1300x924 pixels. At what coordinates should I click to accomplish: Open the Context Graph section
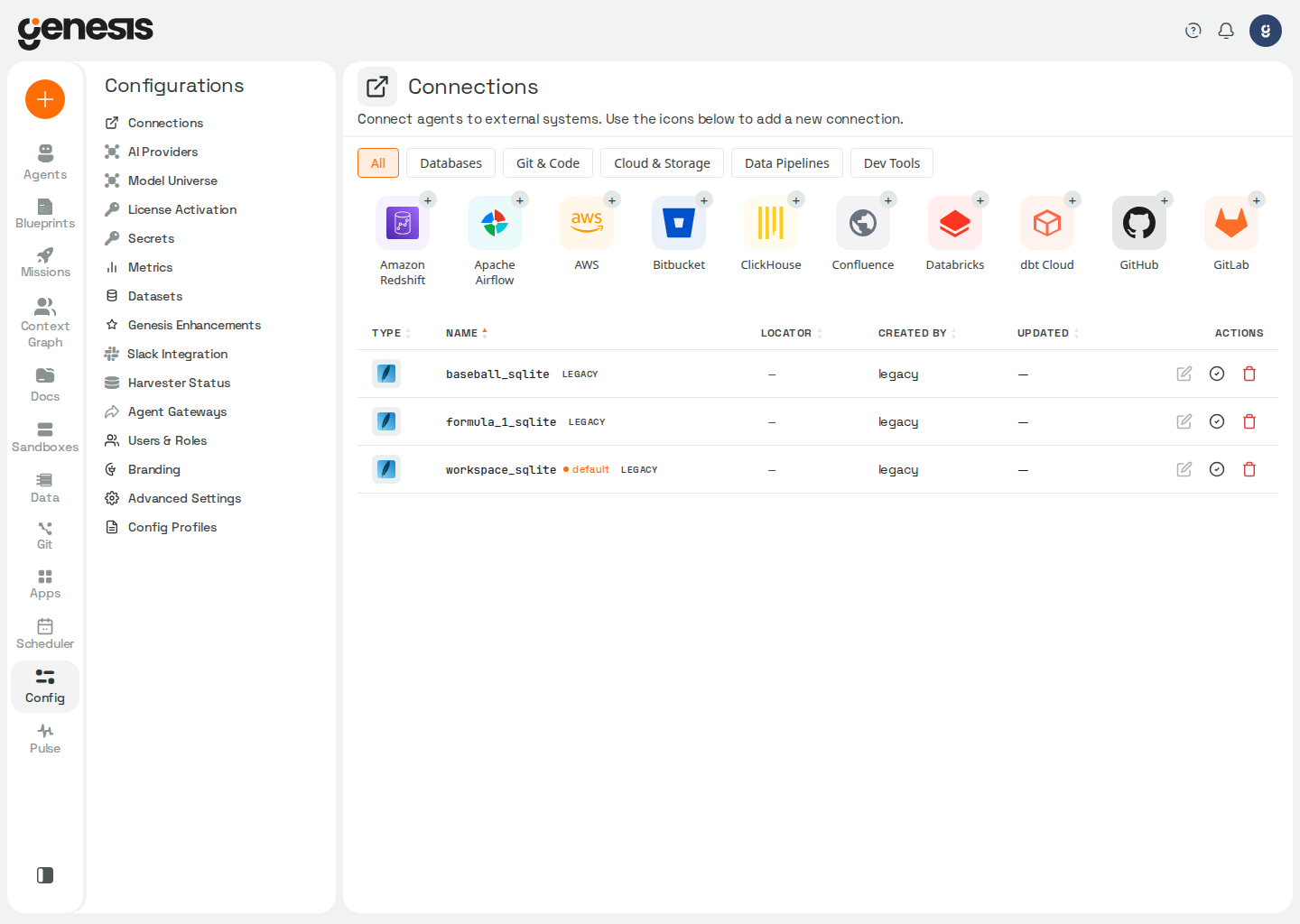pyautogui.click(x=45, y=322)
